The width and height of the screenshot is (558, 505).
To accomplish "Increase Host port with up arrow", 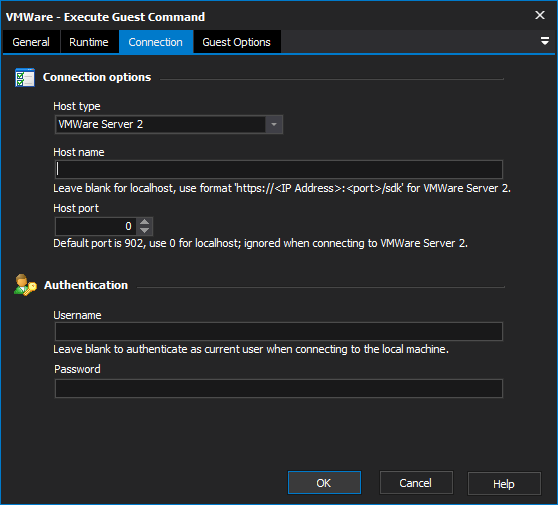I will click(144, 222).
